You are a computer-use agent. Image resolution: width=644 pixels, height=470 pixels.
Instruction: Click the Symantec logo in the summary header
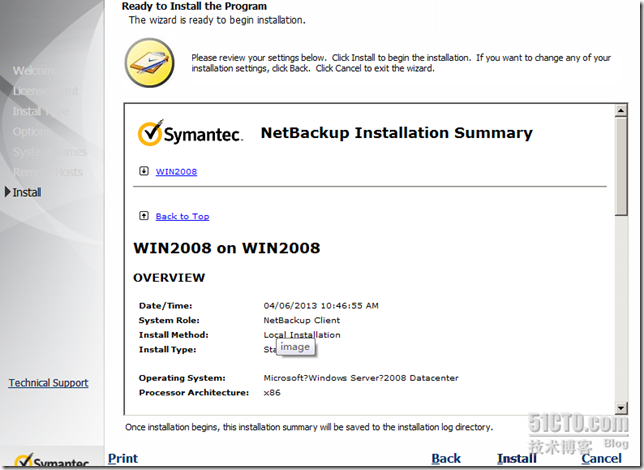click(190, 133)
